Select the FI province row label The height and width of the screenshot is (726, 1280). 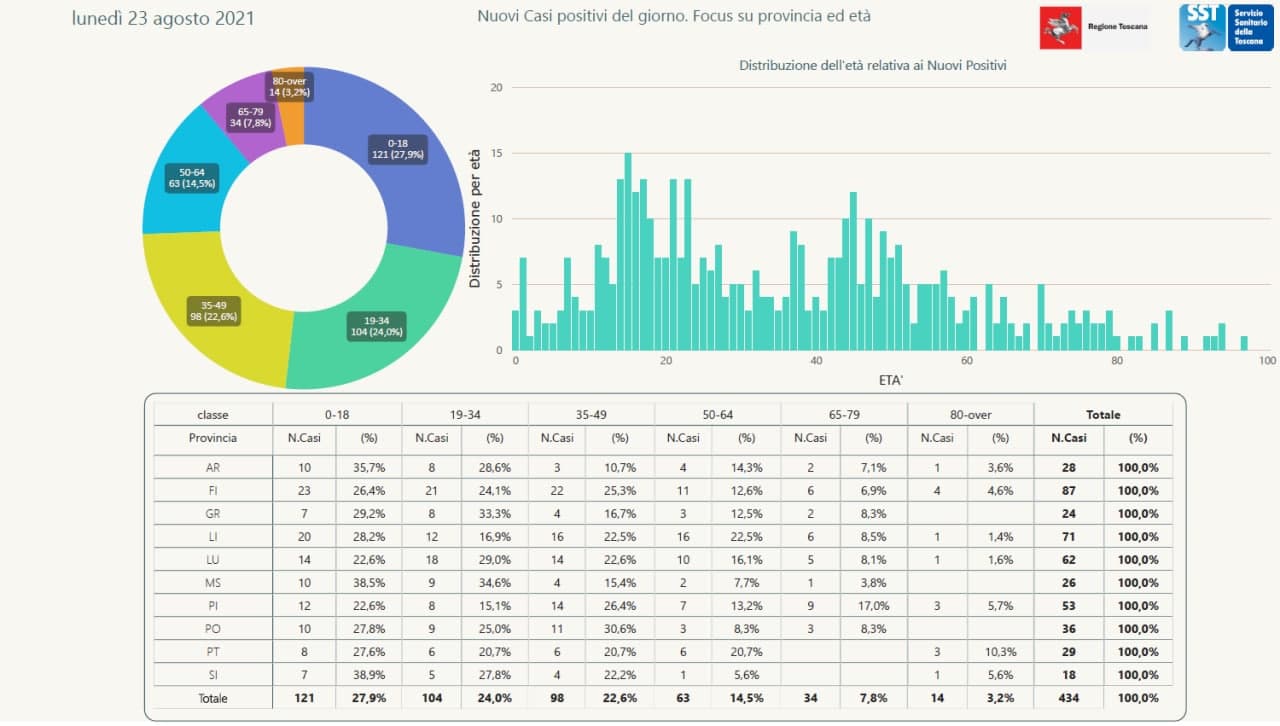click(x=212, y=491)
